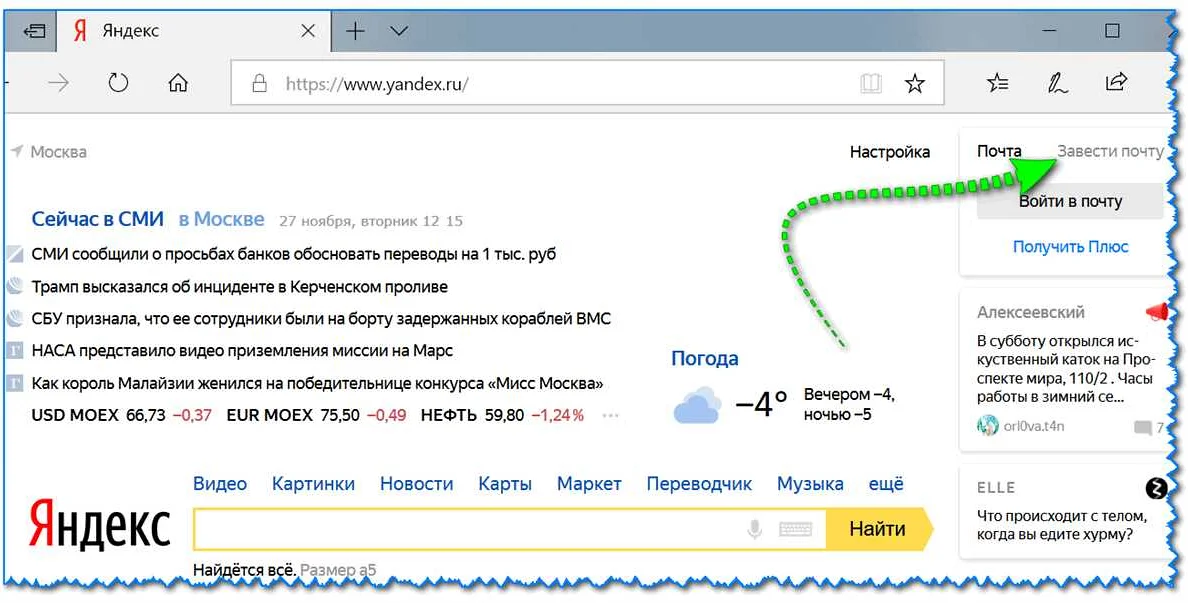Open Сейчас в СМИ heading
Image resolution: width=1188 pixels, height=603 pixels.
(x=98, y=220)
